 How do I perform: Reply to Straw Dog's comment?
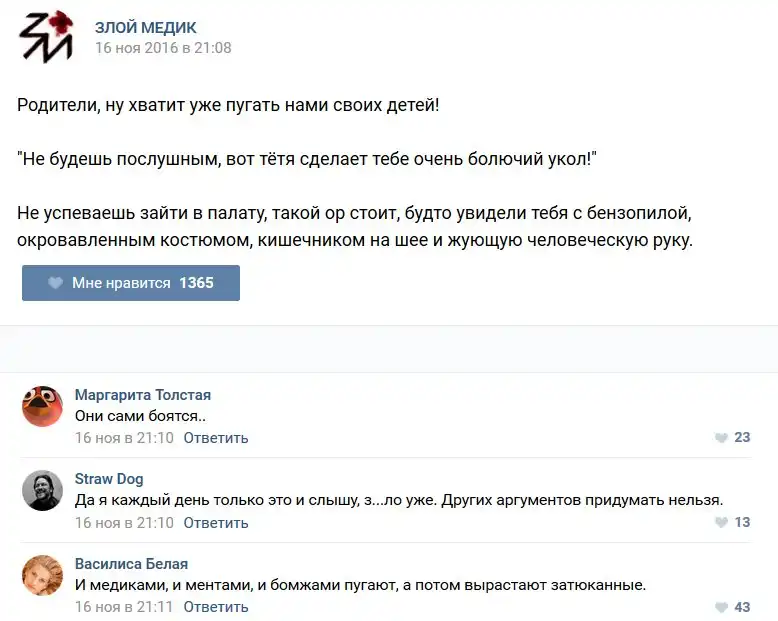(x=216, y=523)
